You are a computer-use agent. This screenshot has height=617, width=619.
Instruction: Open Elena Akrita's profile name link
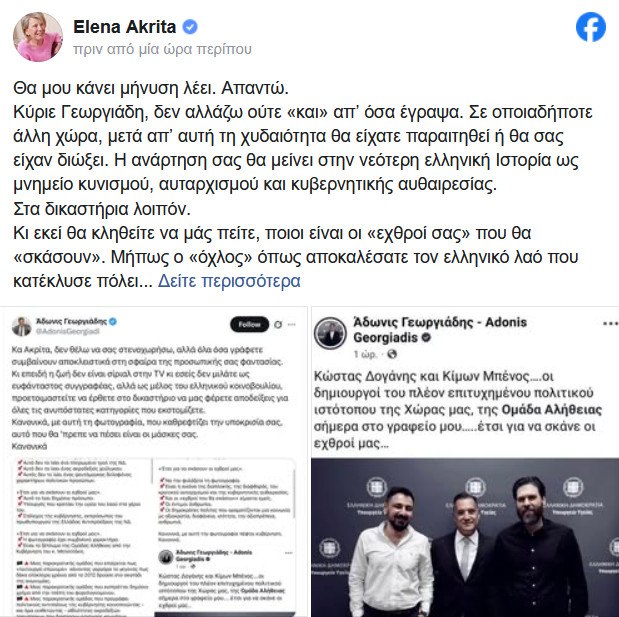[x=124, y=27]
